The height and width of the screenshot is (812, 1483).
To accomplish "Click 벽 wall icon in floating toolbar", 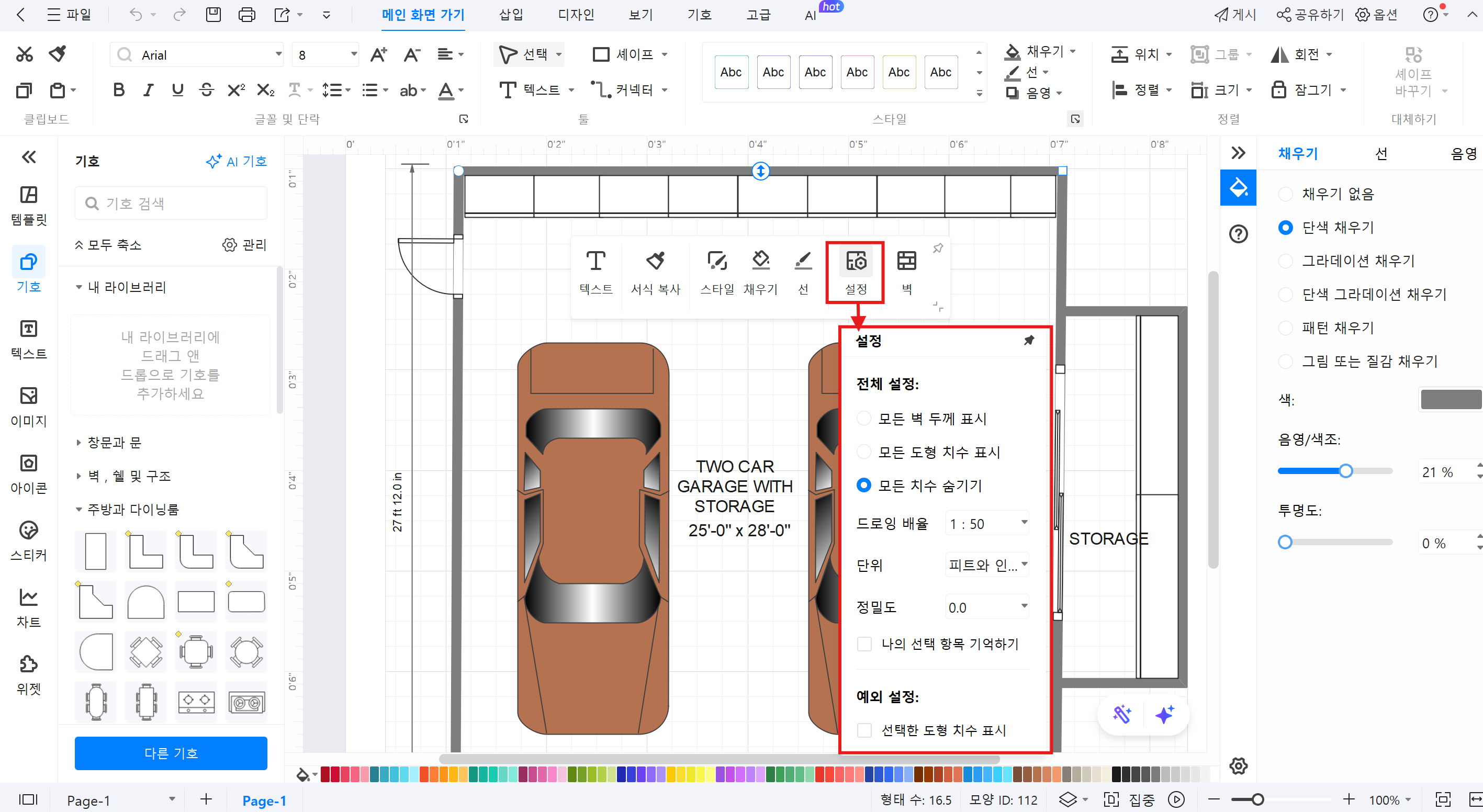I will pos(907,273).
